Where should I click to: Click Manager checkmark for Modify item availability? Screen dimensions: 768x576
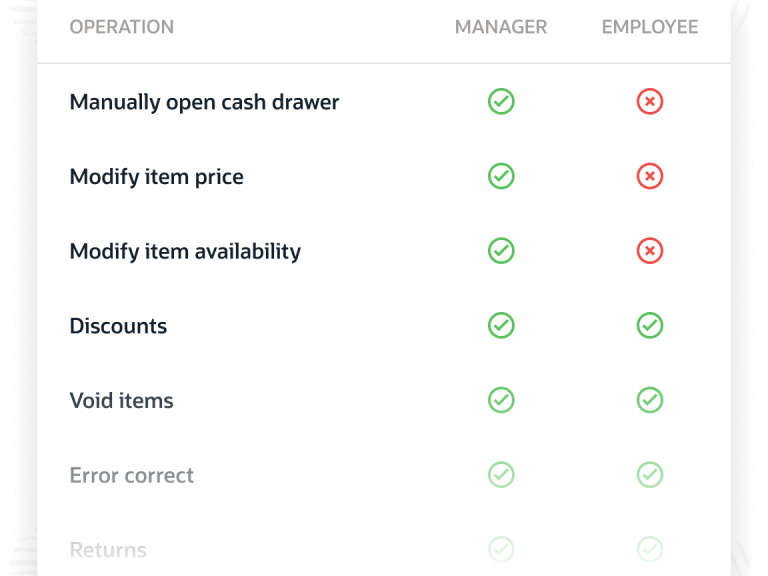point(501,251)
